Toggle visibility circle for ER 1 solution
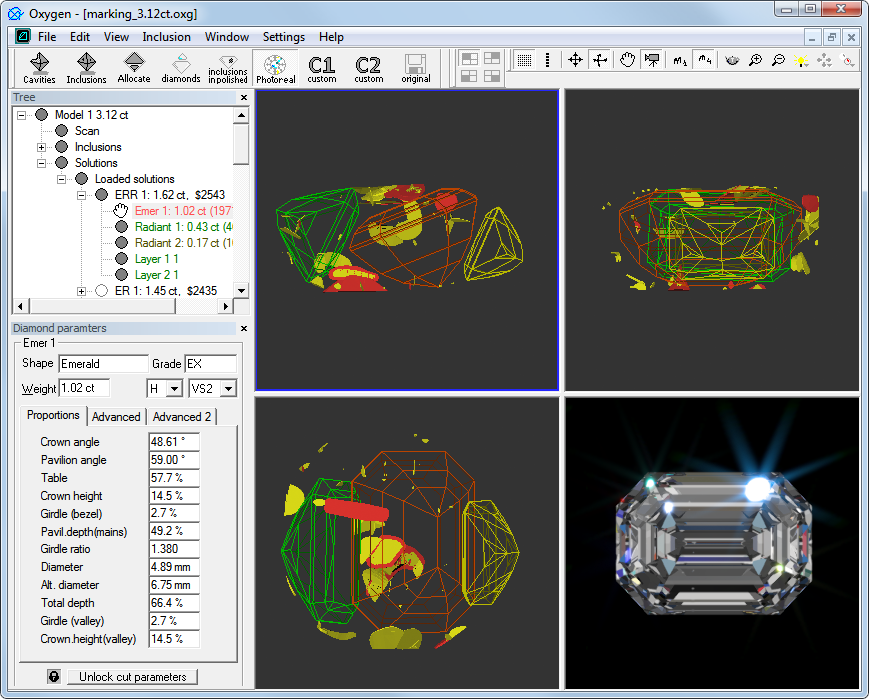Image resolution: width=869 pixels, height=699 pixels. click(x=101, y=291)
